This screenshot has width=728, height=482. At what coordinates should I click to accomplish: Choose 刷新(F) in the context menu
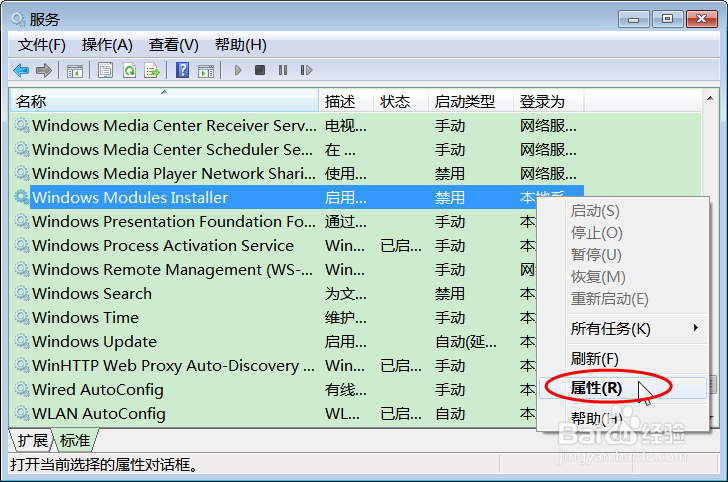623,358
